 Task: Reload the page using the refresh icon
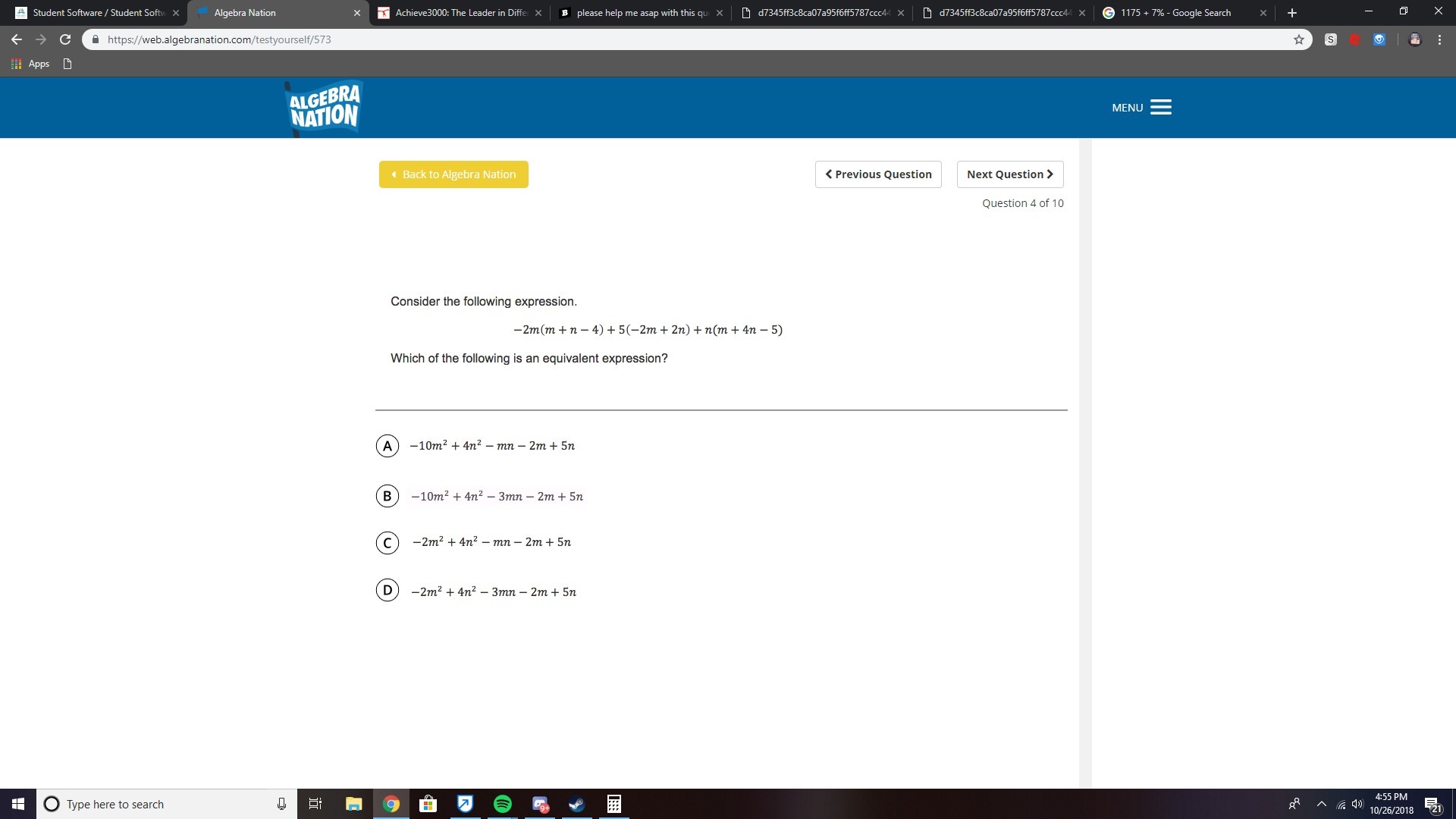[x=65, y=39]
